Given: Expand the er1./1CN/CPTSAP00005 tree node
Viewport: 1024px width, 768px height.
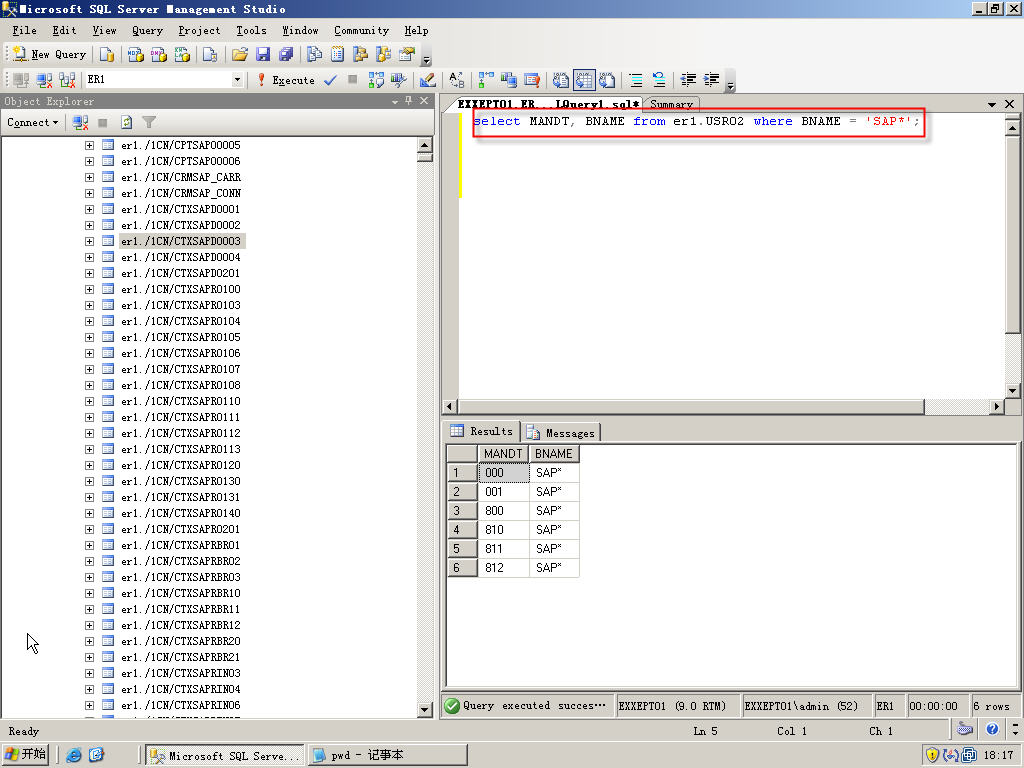Looking at the screenshot, I should tap(89, 145).
